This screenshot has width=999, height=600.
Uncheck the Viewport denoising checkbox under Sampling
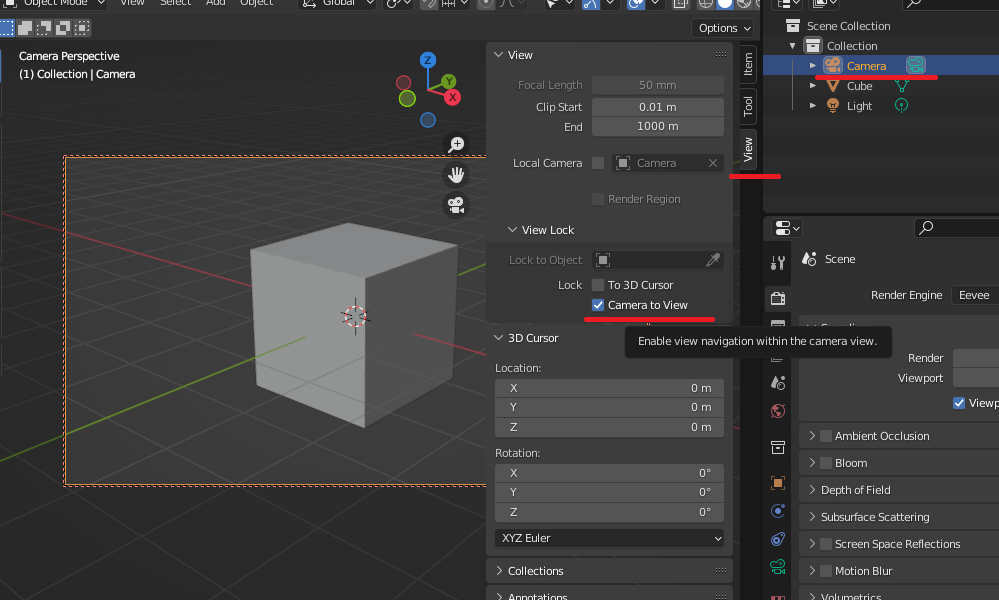959,403
